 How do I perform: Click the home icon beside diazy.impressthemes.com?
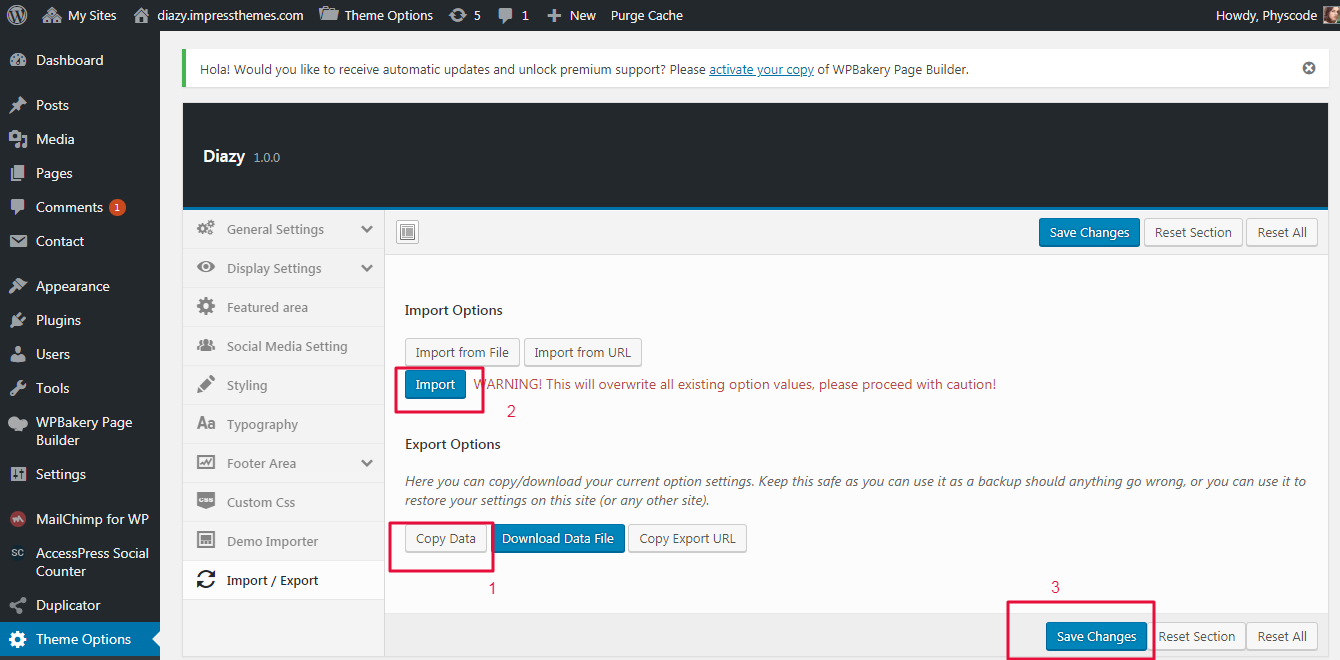tap(141, 15)
